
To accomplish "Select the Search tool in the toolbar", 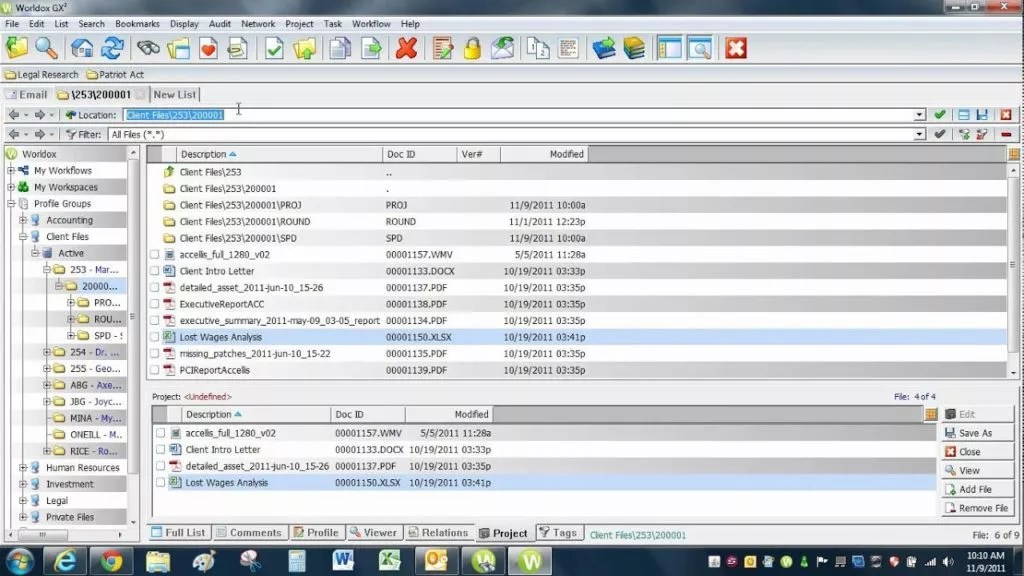I will (46, 47).
